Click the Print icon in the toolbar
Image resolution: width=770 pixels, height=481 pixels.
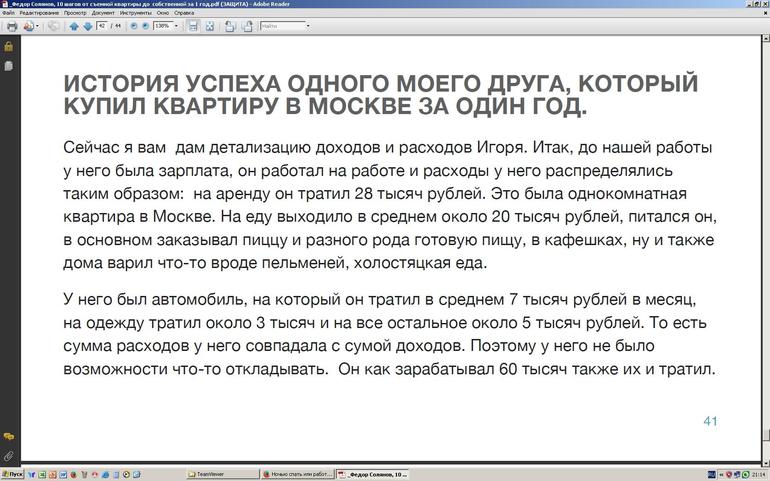pyautogui.click(x=11, y=26)
